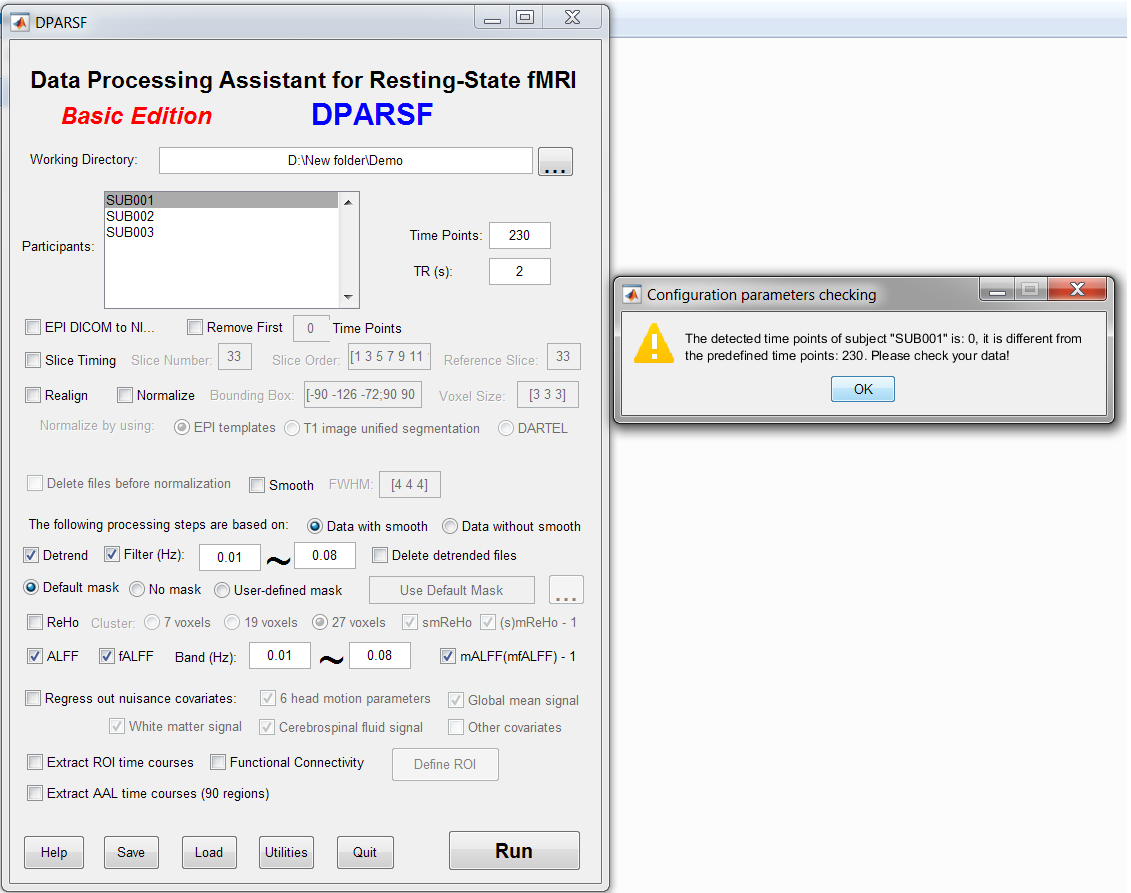Check Extract ROI time courses
The height and width of the screenshot is (893, 1131).
point(35,762)
